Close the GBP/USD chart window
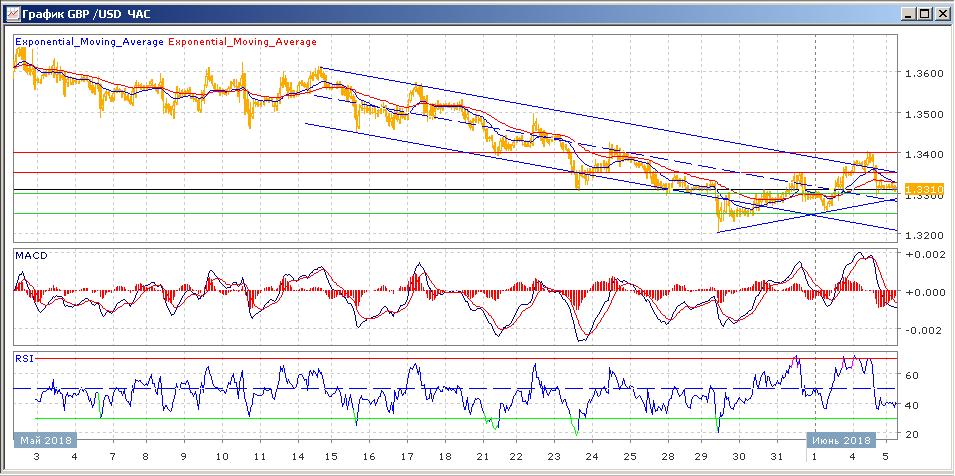The height and width of the screenshot is (476, 955). 941,13
